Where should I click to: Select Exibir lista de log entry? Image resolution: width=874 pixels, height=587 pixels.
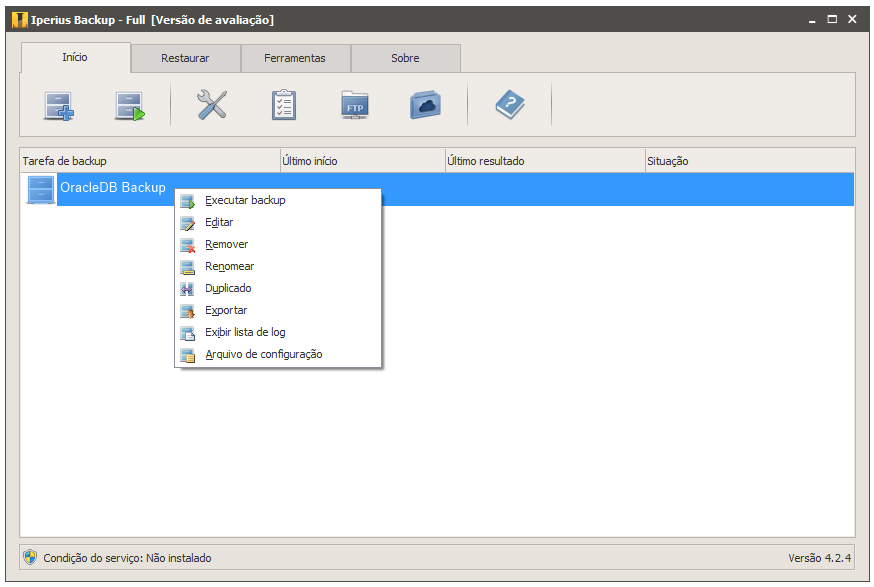click(x=278, y=332)
